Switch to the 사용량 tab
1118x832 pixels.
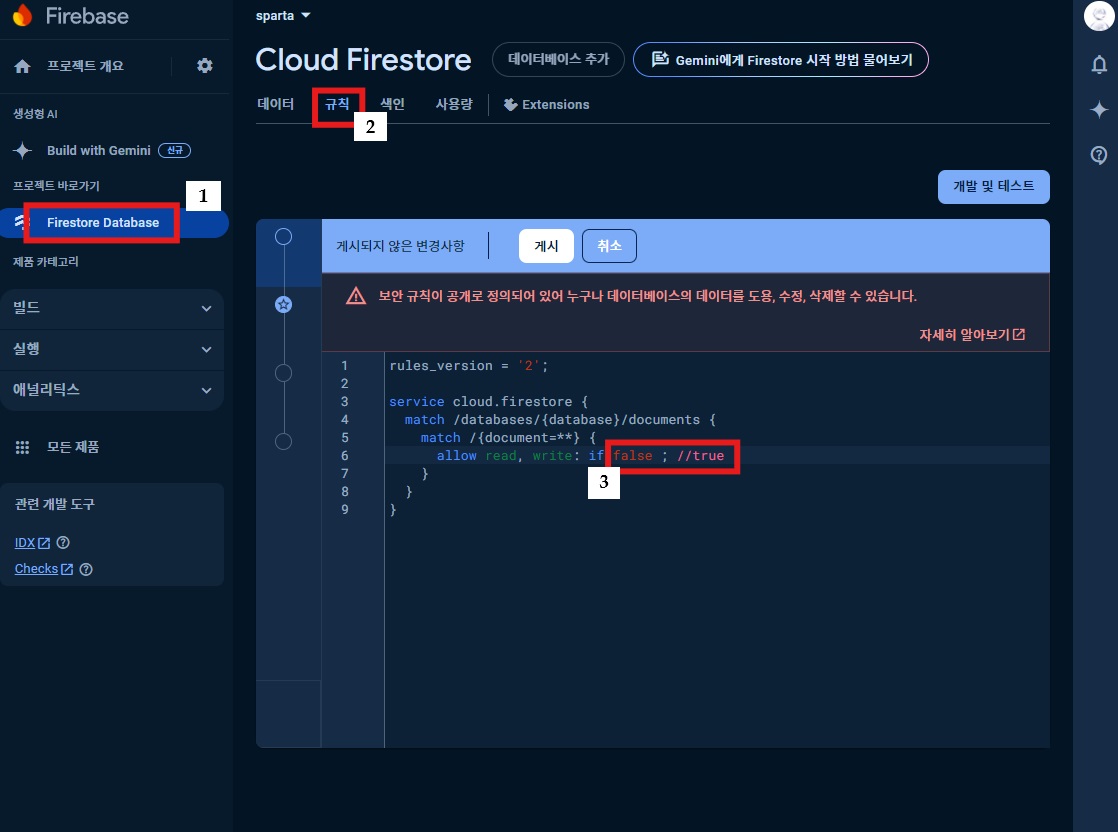tap(453, 104)
